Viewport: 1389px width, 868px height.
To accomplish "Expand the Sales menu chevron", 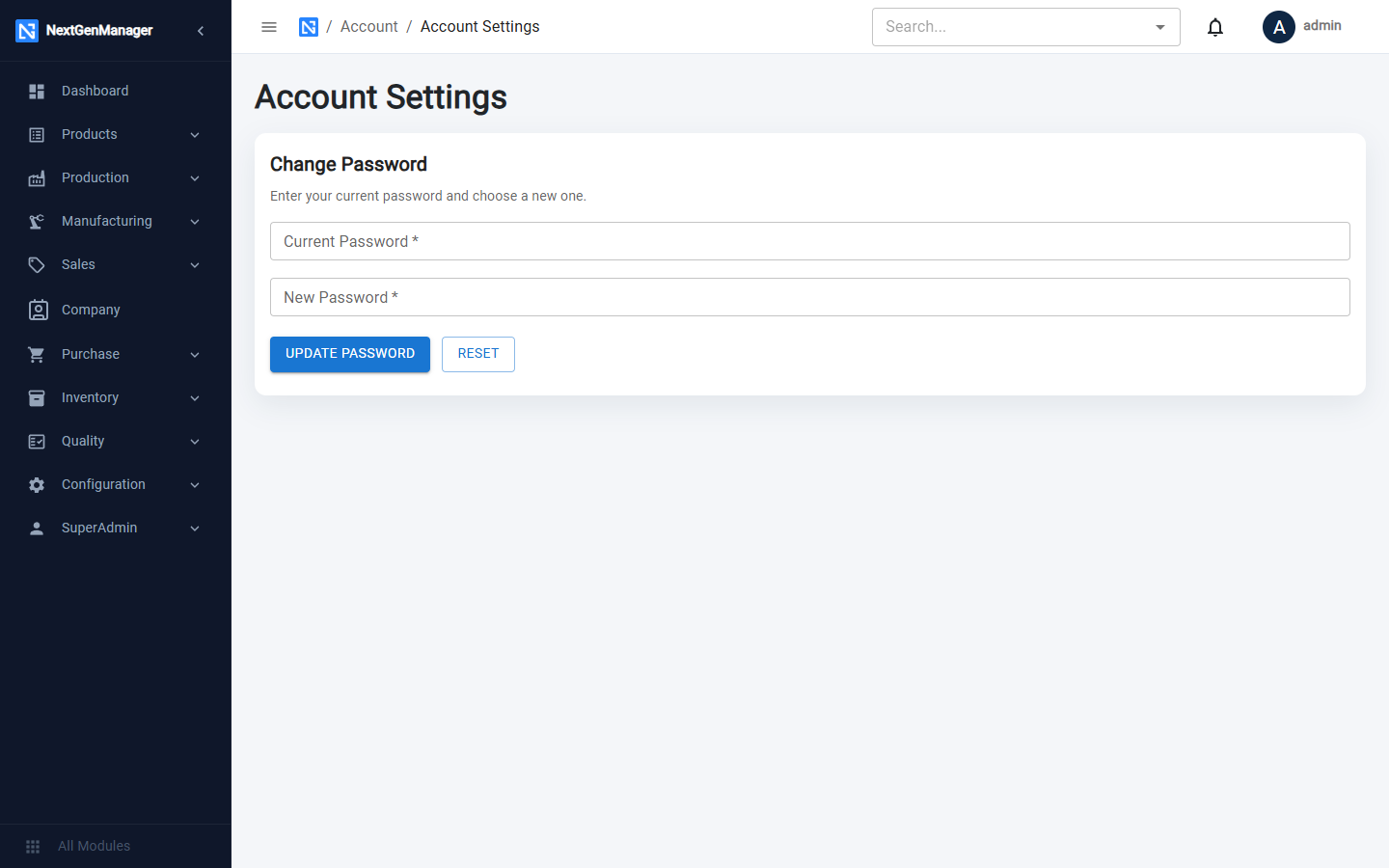I will (x=195, y=265).
